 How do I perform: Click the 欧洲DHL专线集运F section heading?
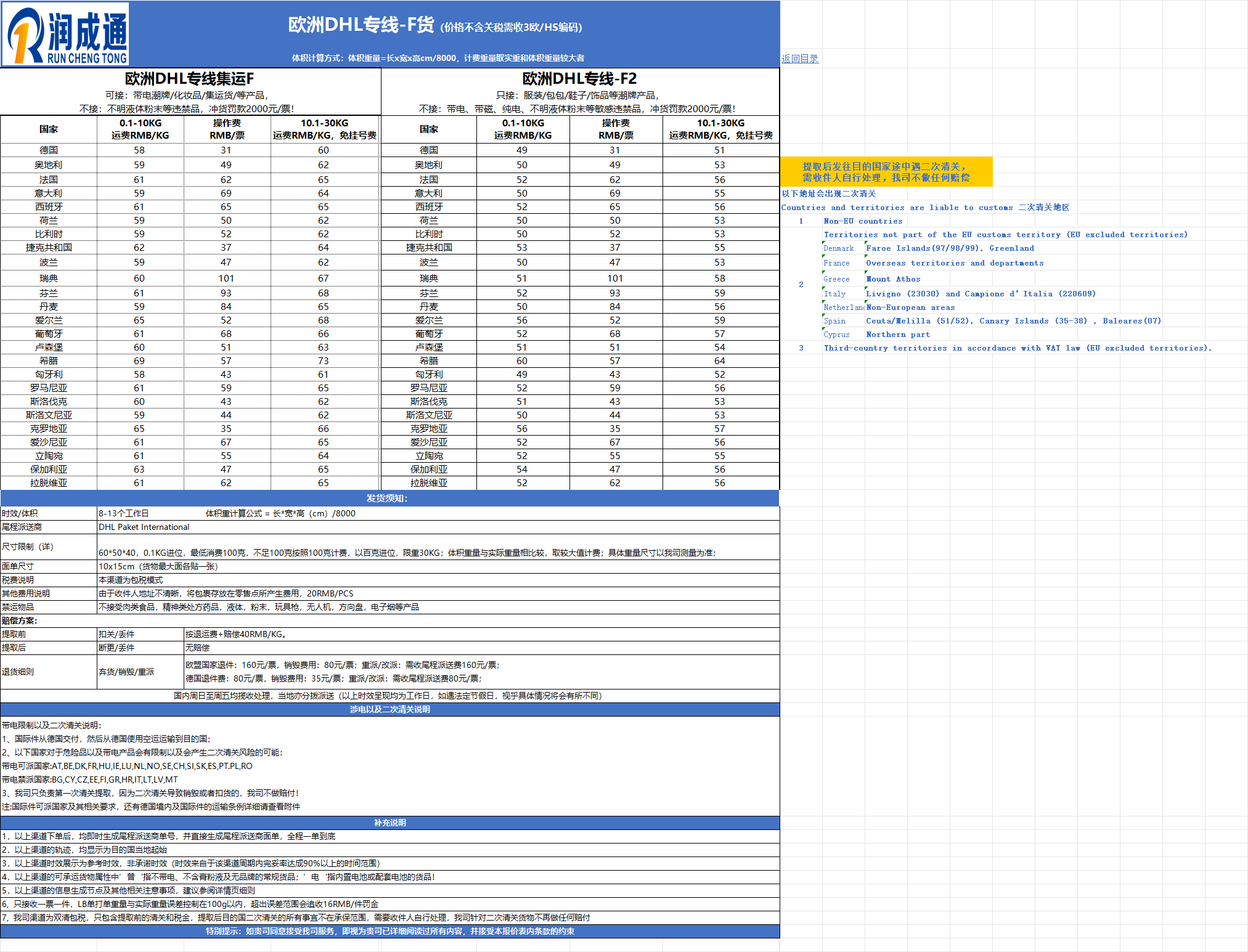pos(190,79)
